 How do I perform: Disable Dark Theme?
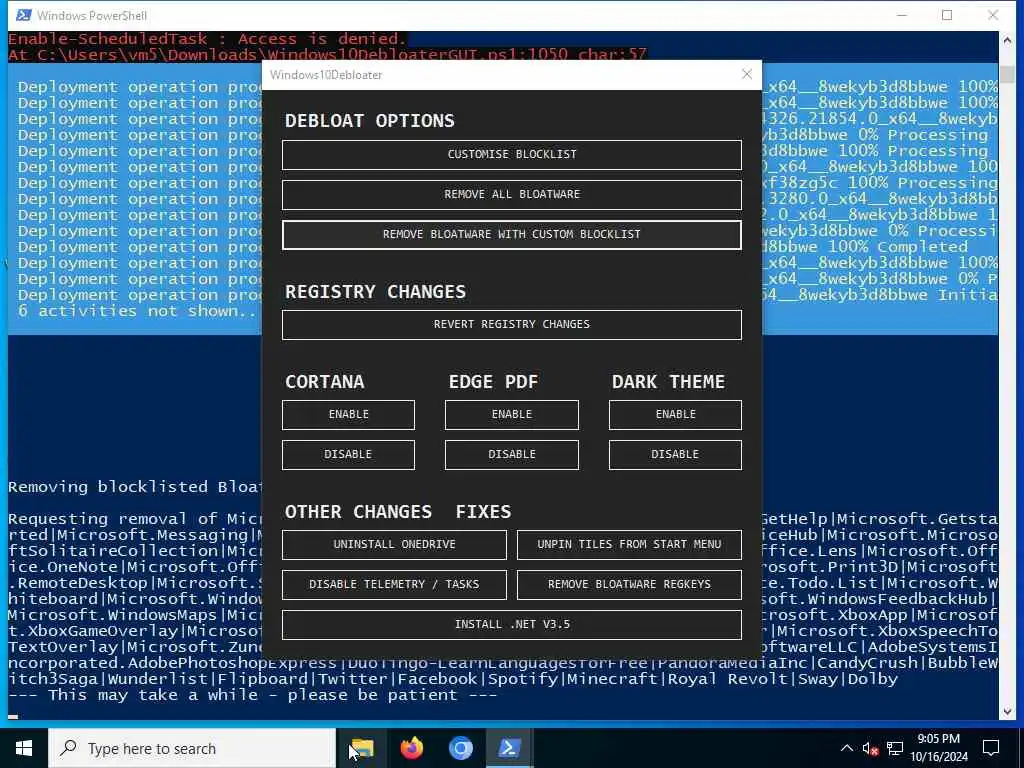click(x=675, y=455)
